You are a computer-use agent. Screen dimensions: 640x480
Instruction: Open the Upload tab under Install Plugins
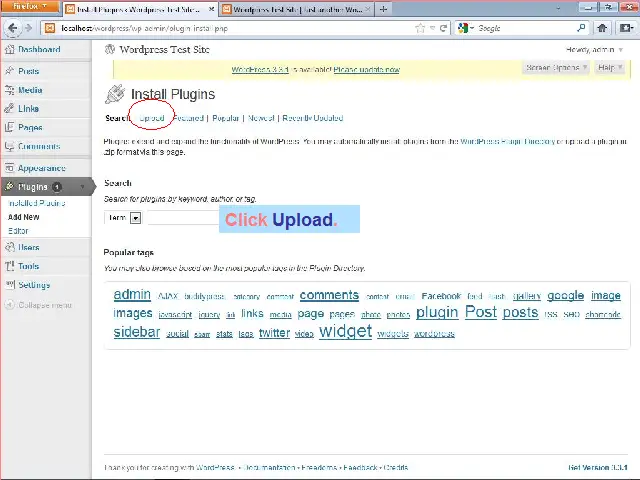click(x=151, y=118)
